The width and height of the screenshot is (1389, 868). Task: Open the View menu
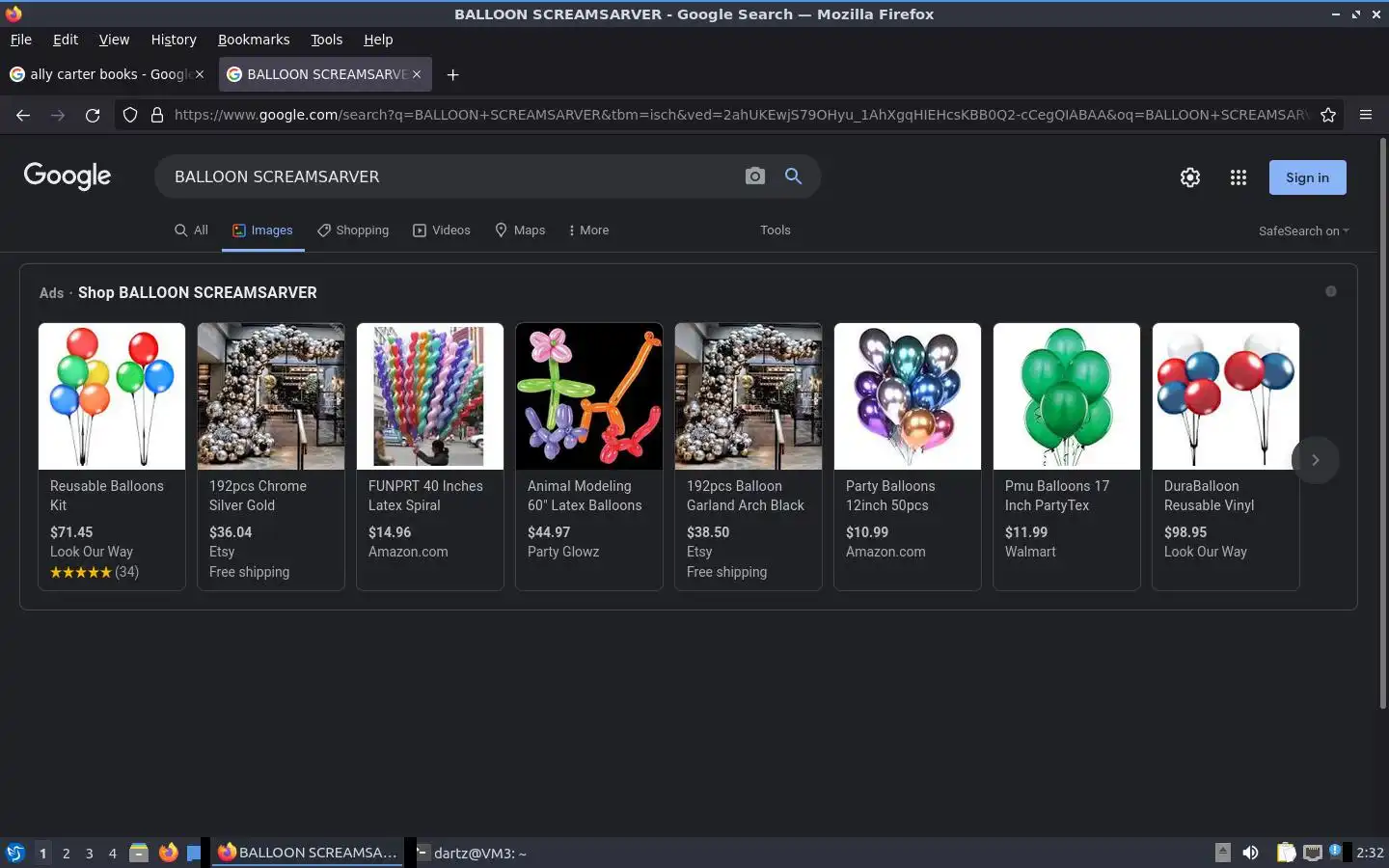[x=114, y=40]
